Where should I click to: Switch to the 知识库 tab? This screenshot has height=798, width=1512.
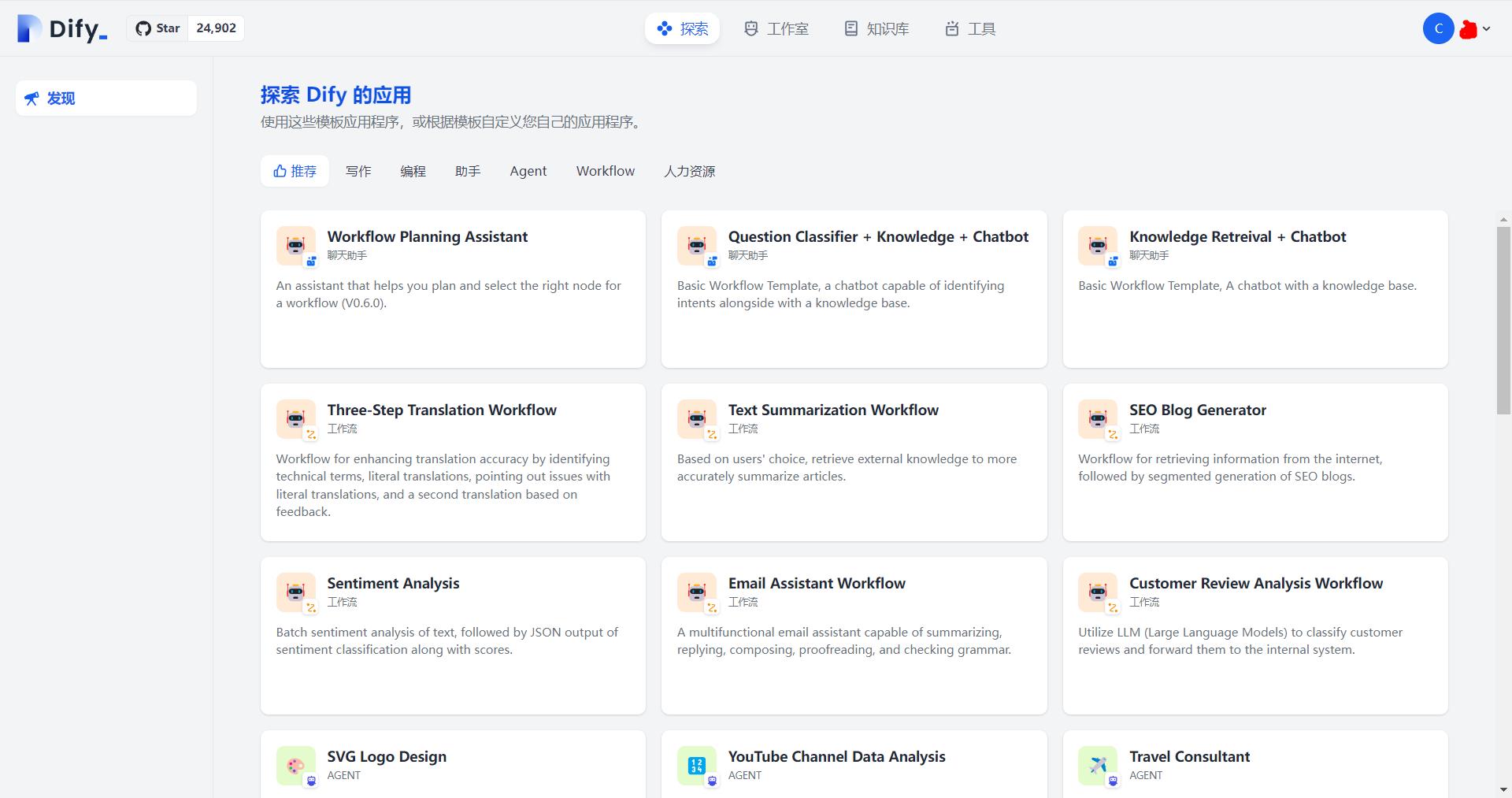click(x=876, y=28)
